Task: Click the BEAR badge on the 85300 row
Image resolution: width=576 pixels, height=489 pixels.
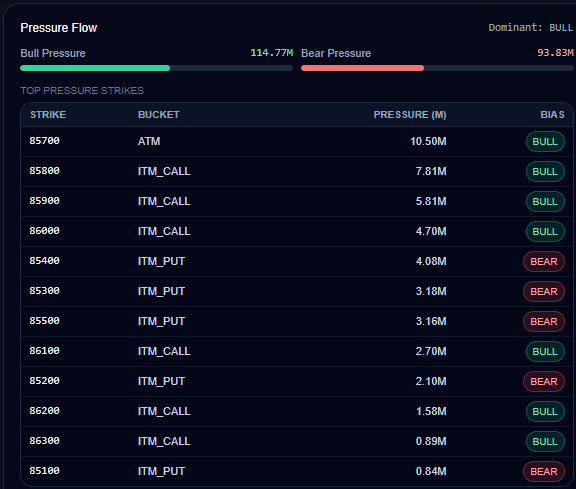Action: (544, 292)
